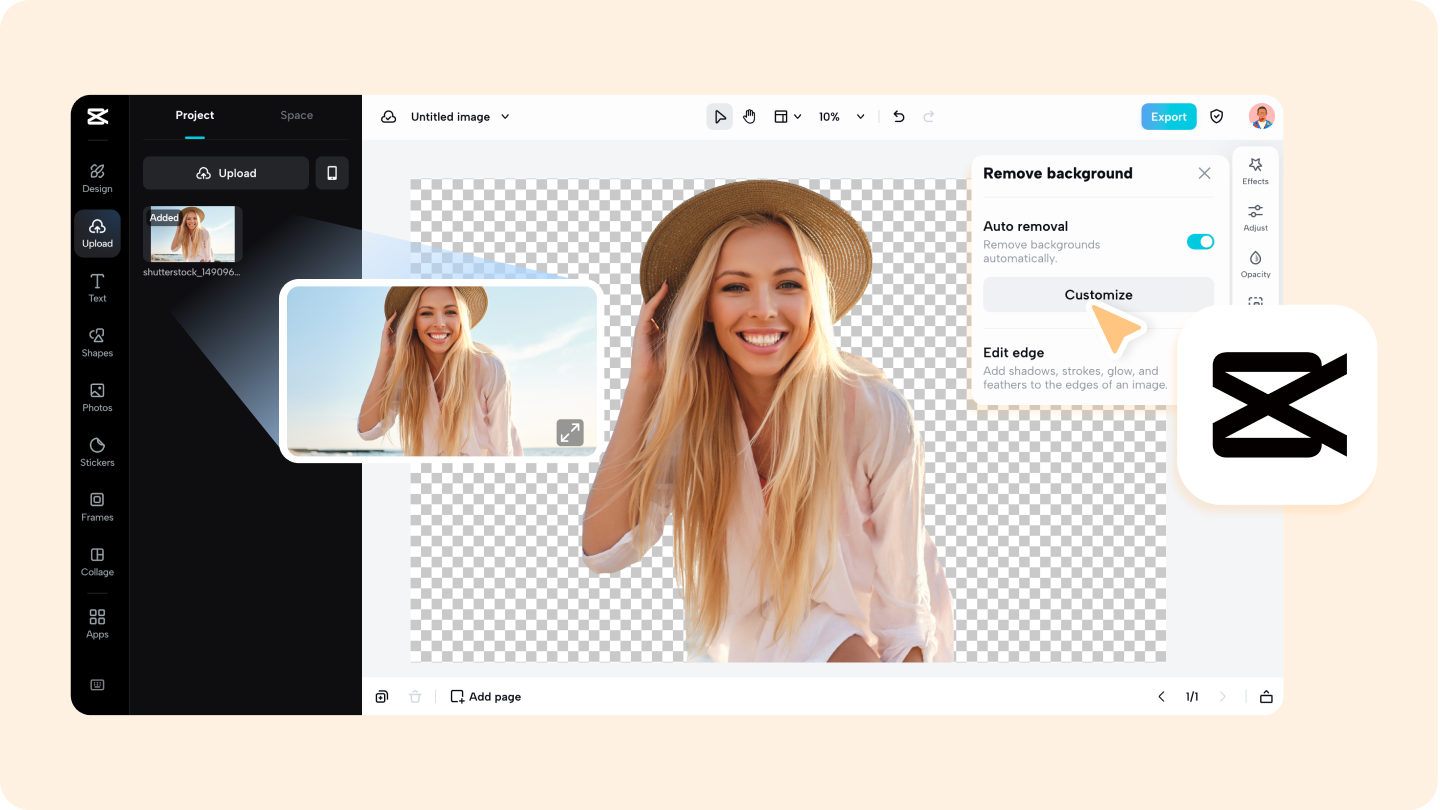
Task: Switch to the Space tab
Action: [296, 115]
